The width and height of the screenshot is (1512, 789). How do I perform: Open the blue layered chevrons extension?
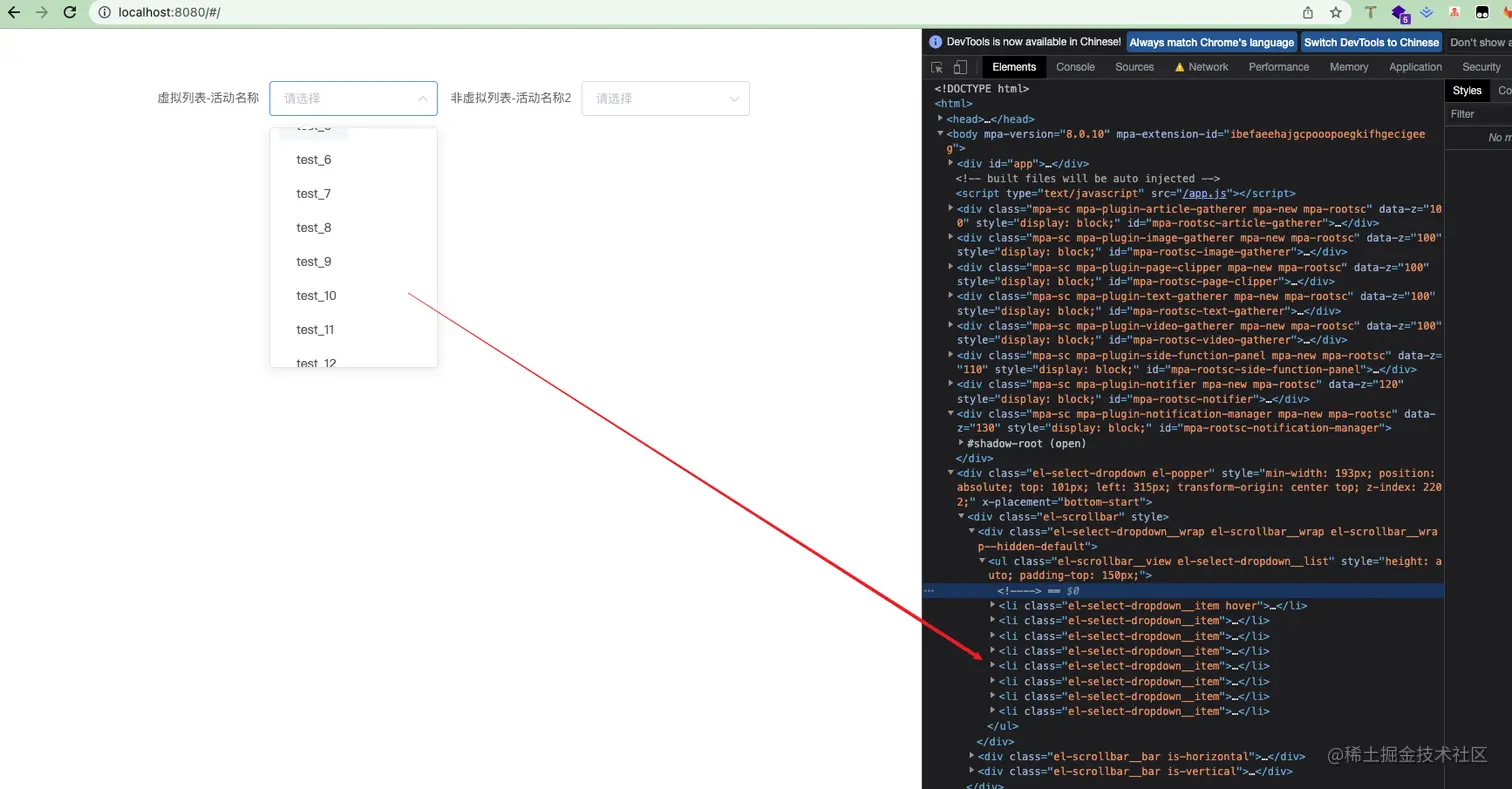click(x=1427, y=12)
